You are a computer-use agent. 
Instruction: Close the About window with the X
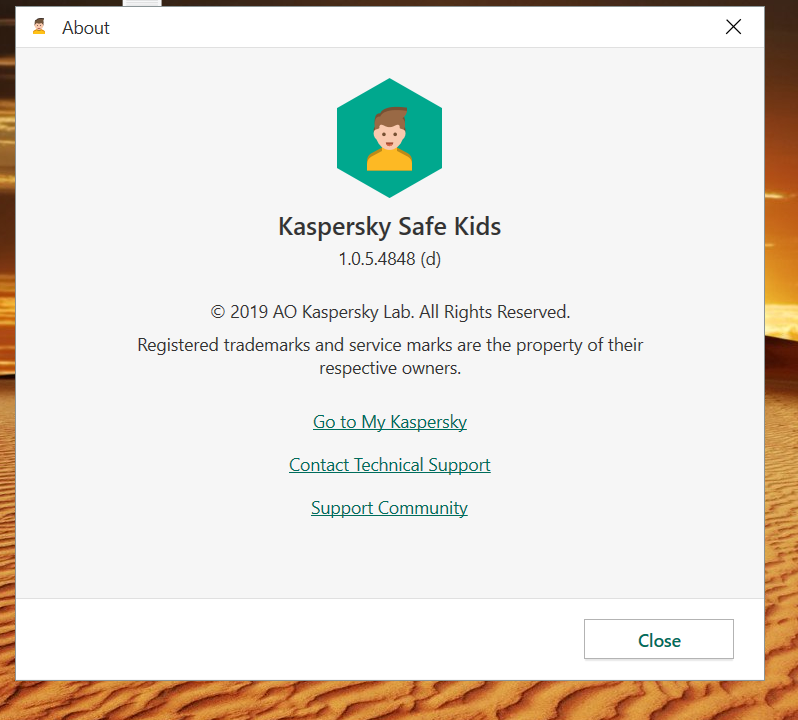pyautogui.click(x=733, y=27)
